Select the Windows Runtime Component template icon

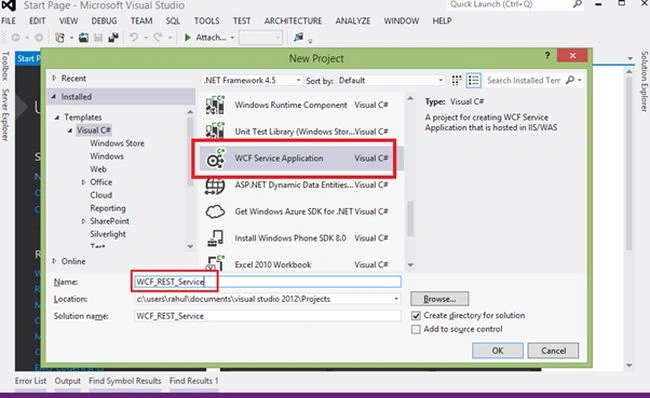tap(215, 105)
